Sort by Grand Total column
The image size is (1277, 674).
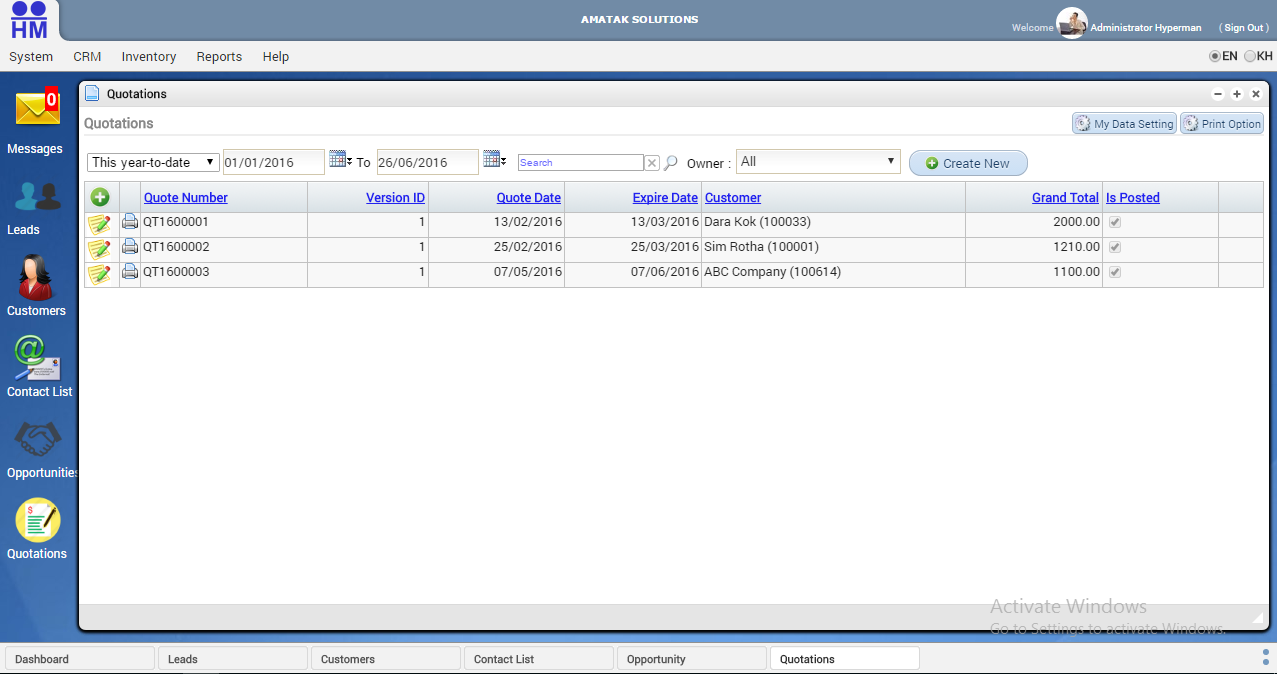[1066, 198]
